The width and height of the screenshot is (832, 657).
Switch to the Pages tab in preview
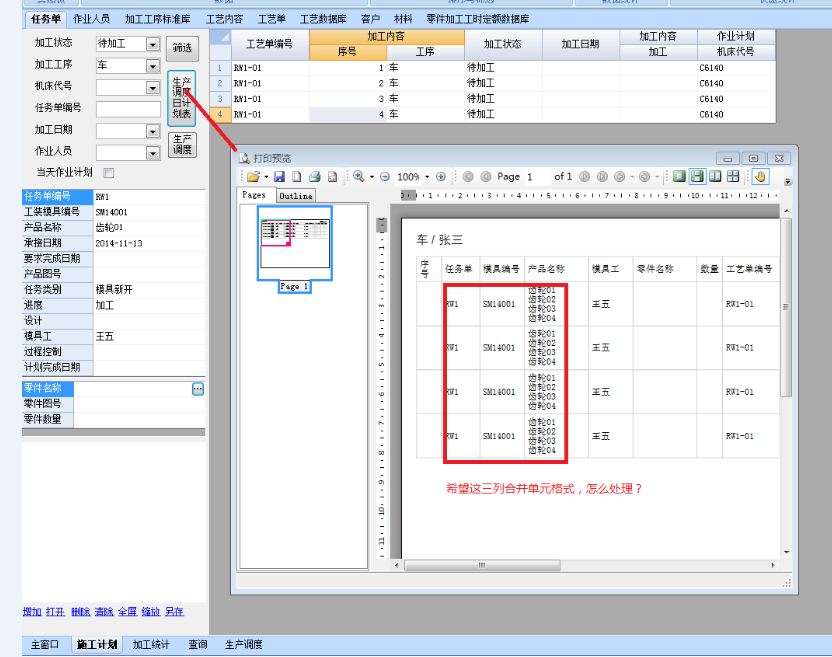pyautogui.click(x=254, y=195)
